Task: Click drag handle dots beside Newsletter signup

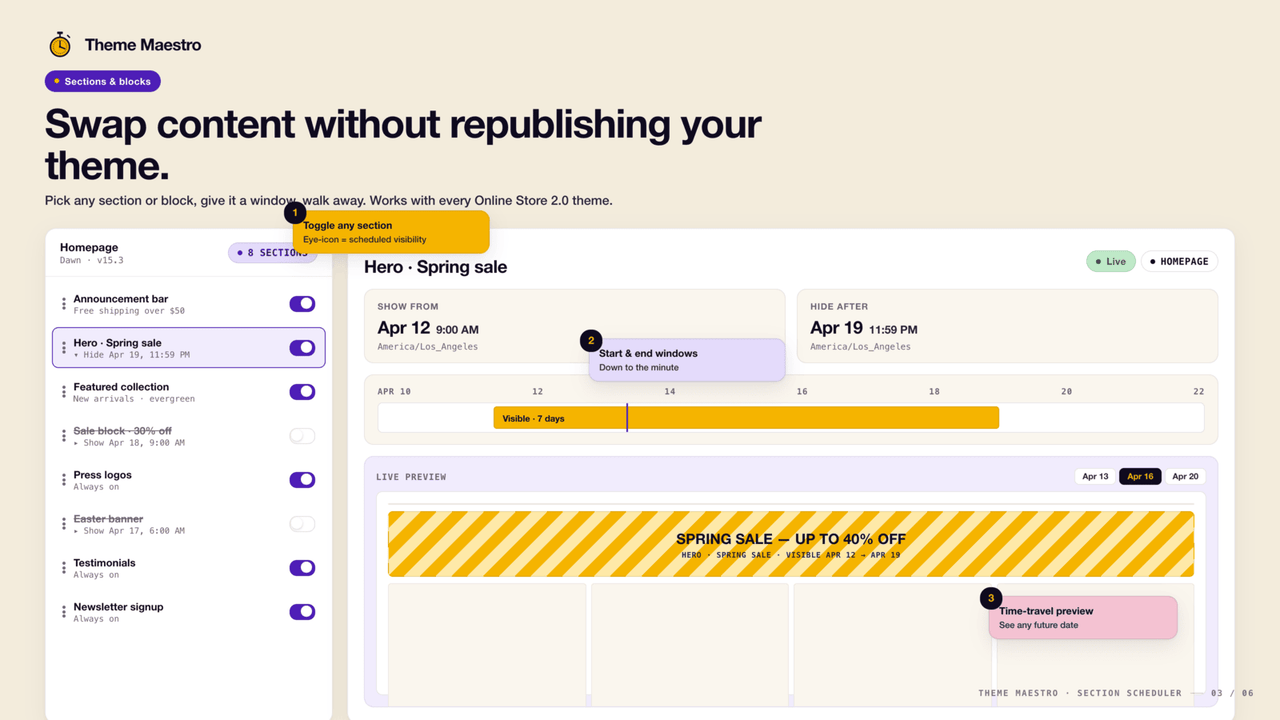Action: pyautogui.click(x=64, y=612)
